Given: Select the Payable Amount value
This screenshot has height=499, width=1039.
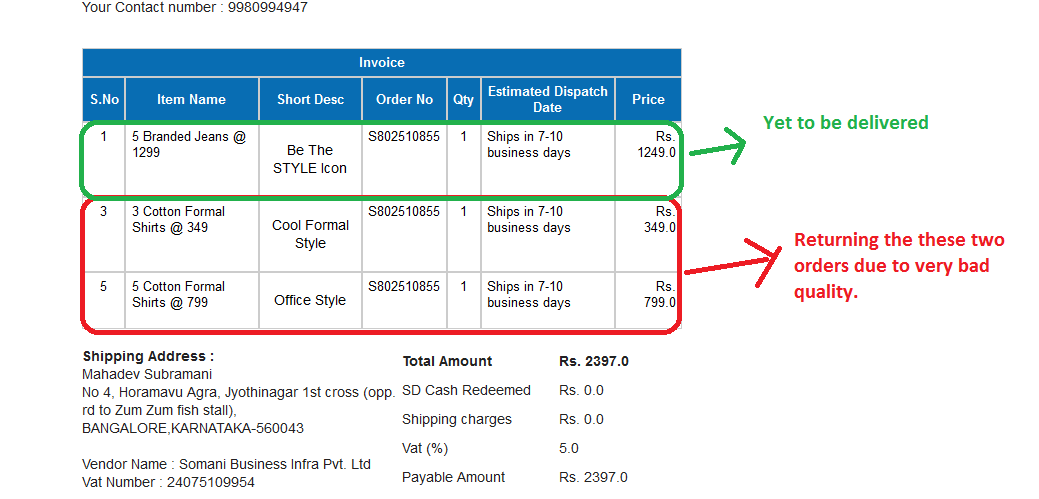Looking at the screenshot, I should [x=593, y=477].
